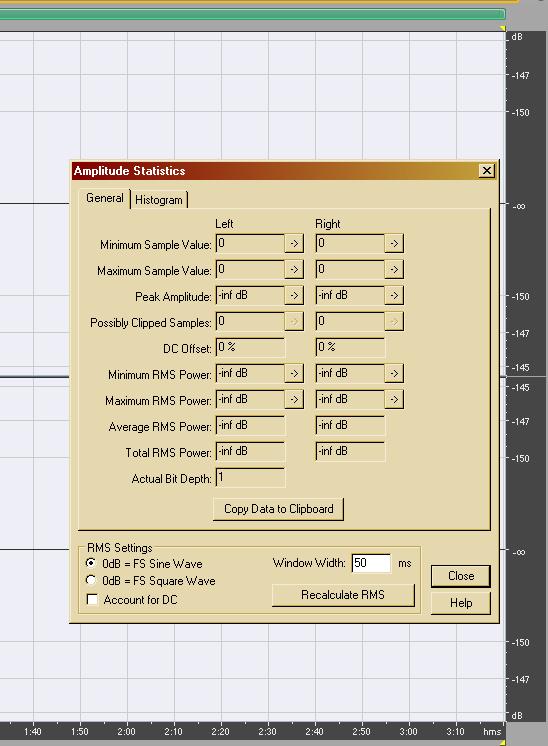Close the Amplitude Statistics dialog via Close button
Screen dimensions: 548x746
pyautogui.click(x=460, y=576)
